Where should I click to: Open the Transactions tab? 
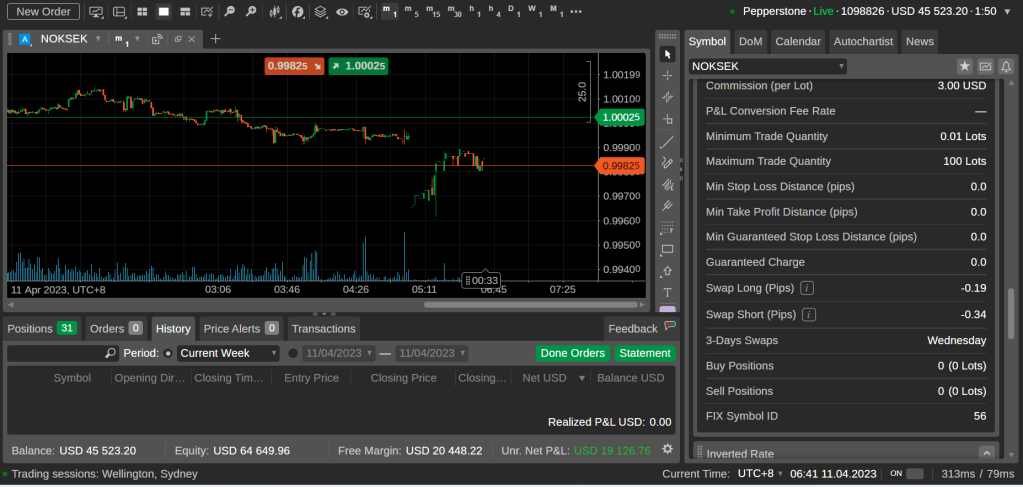[324, 328]
